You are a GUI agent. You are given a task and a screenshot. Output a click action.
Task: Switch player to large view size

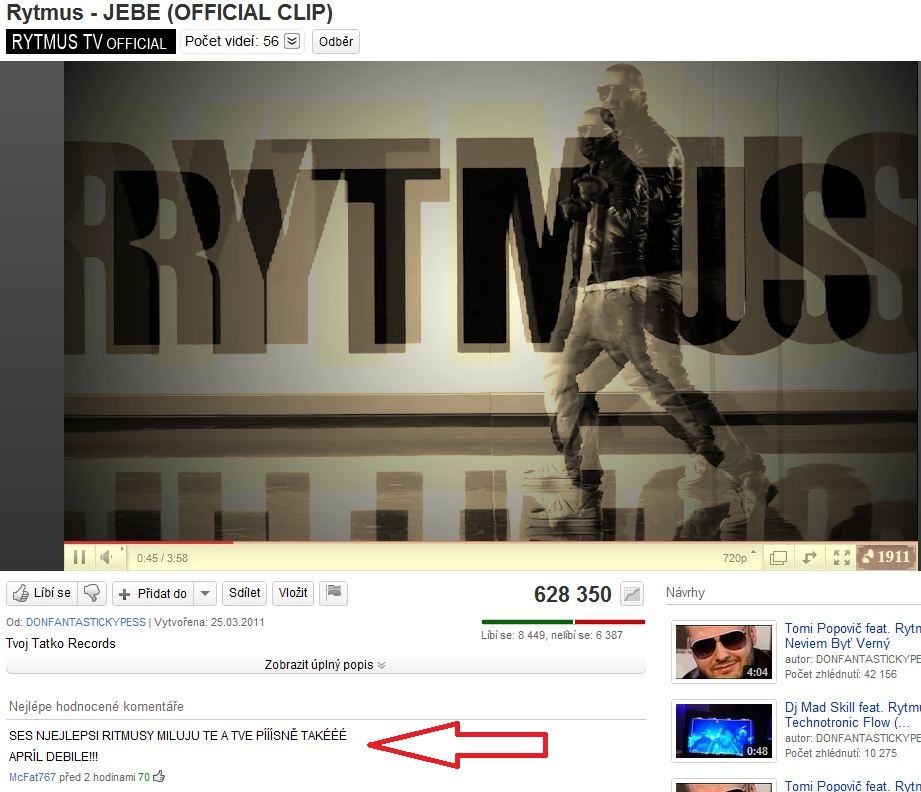[x=778, y=558]
